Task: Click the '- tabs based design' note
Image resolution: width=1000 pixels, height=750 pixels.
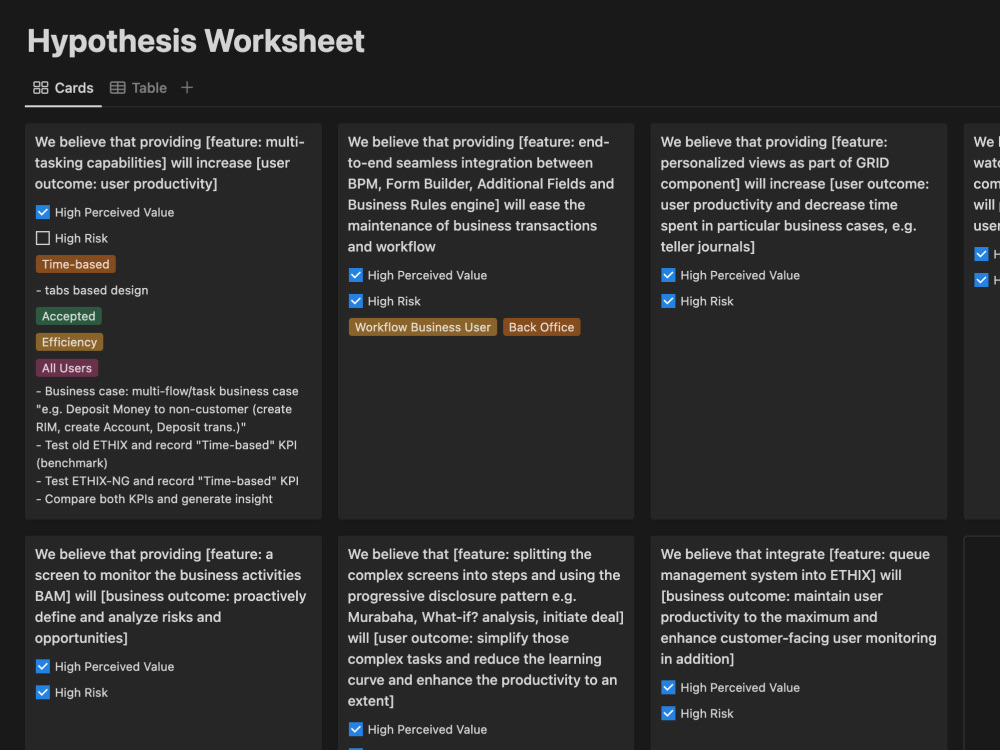Action: pyautogui.click(x=92, y=290)
